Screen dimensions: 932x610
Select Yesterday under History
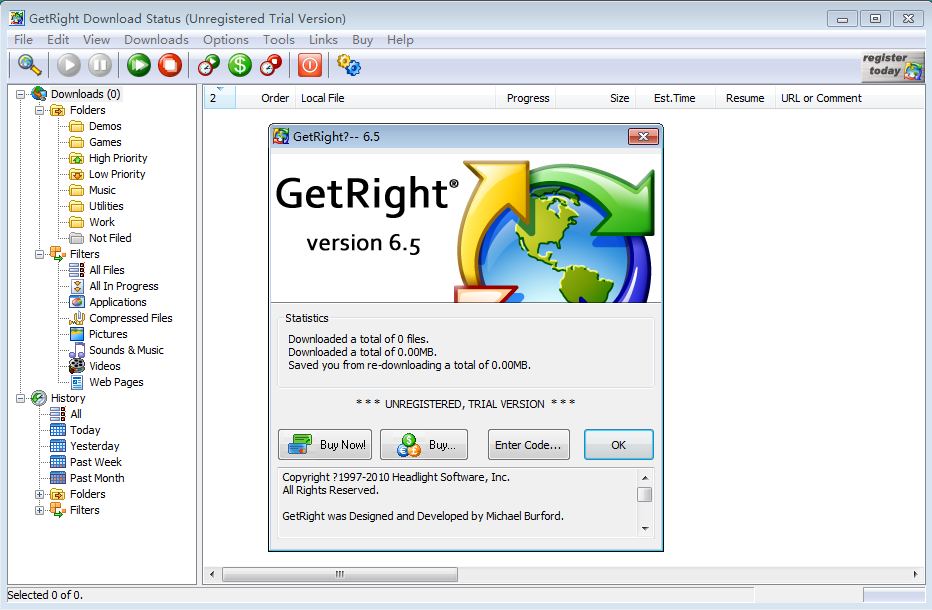coord(95,447)
